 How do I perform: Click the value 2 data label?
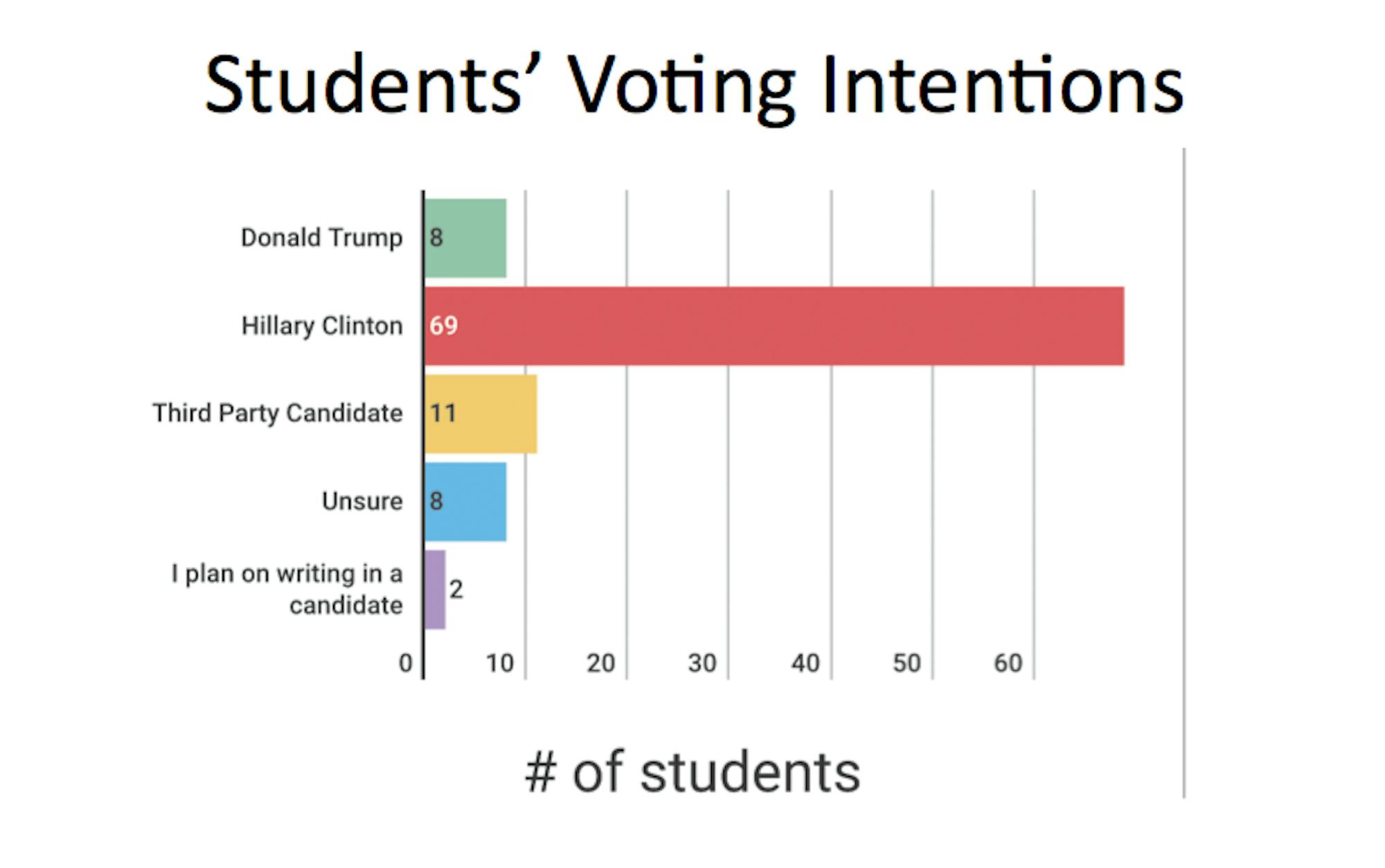click(456, 590)
